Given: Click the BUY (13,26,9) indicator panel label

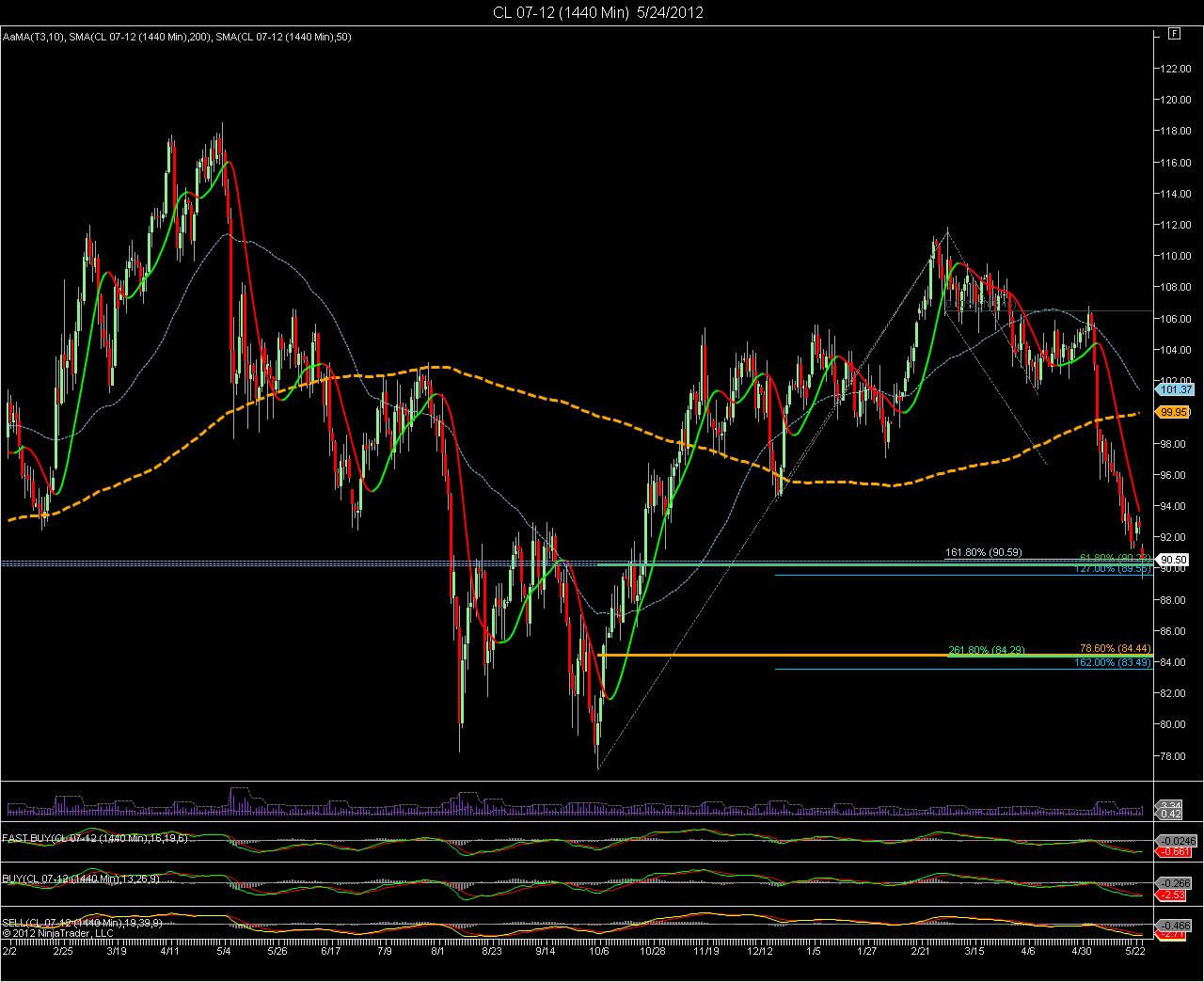Looking at the screenshot, I should tap(82, 879).
